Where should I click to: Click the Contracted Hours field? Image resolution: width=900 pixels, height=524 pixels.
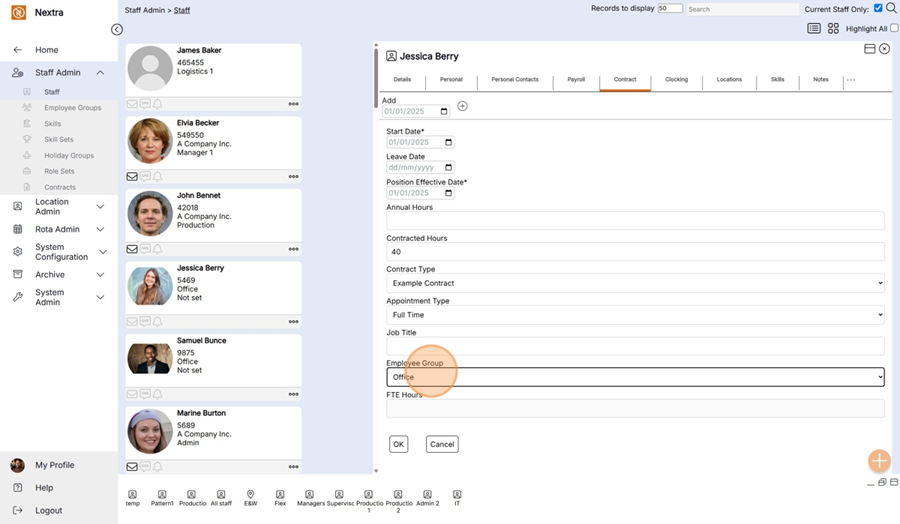(x=635, y=252)
